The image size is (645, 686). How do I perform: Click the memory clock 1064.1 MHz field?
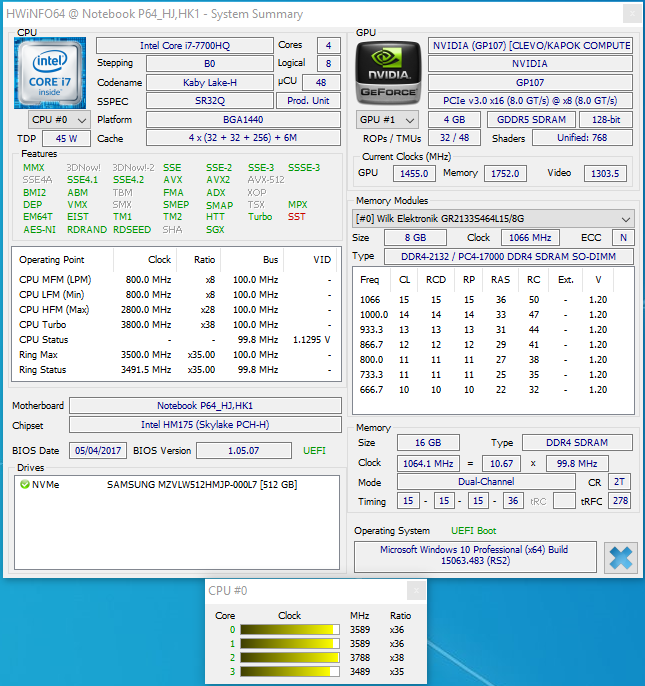tap(428, 463)
